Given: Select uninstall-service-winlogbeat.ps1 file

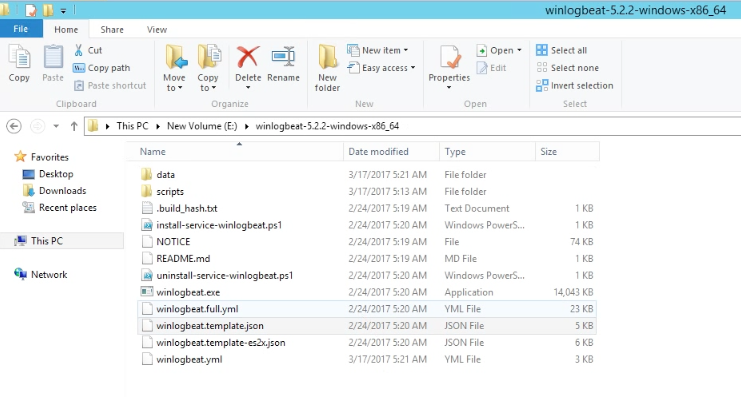Looking at the screenshot, I should [x=367, y=276].
